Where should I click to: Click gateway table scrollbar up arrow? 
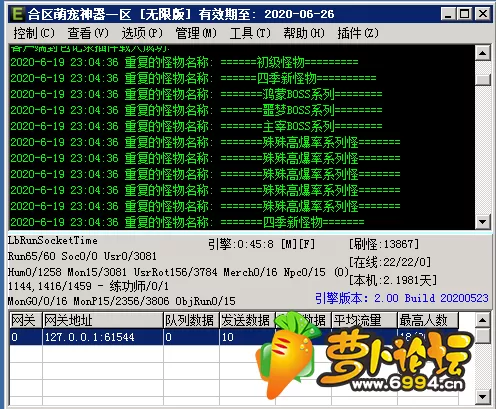(x=483, y=320)
